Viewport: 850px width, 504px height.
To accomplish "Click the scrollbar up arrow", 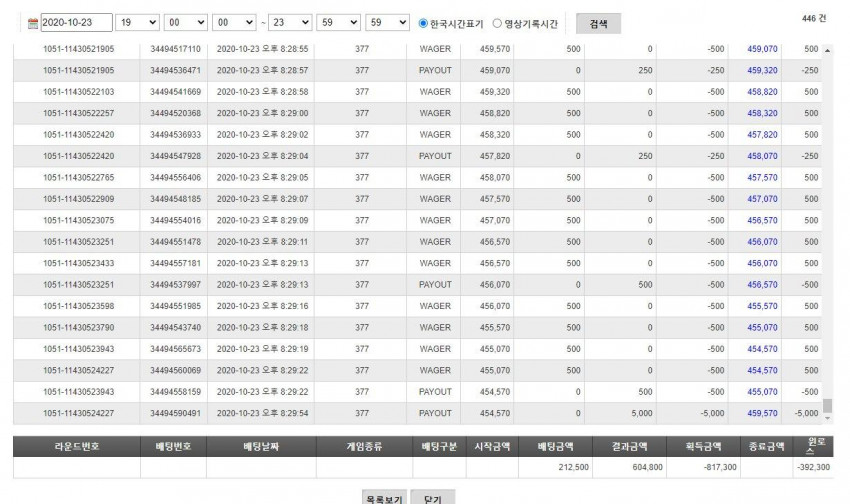I will pos(827,51).
